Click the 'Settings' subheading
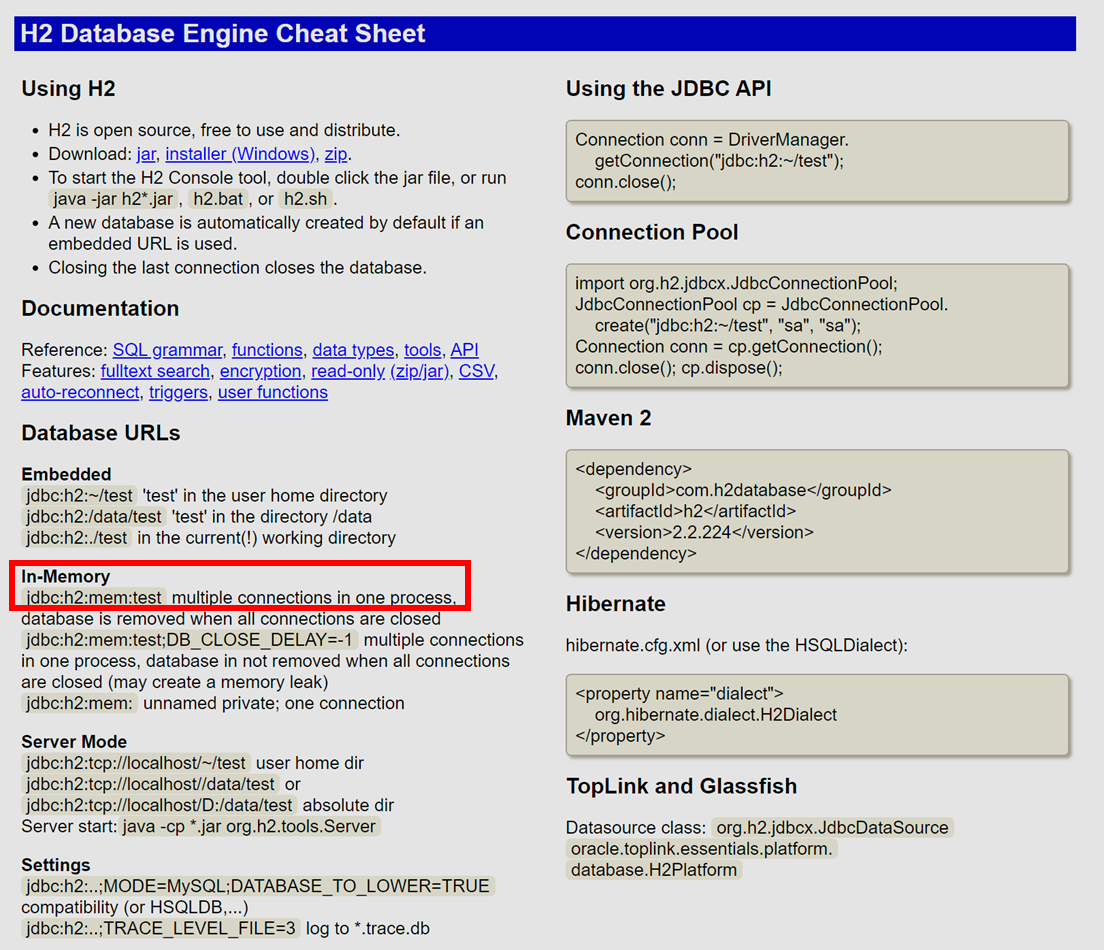1104x950 pixels. (x=56, y=865)
